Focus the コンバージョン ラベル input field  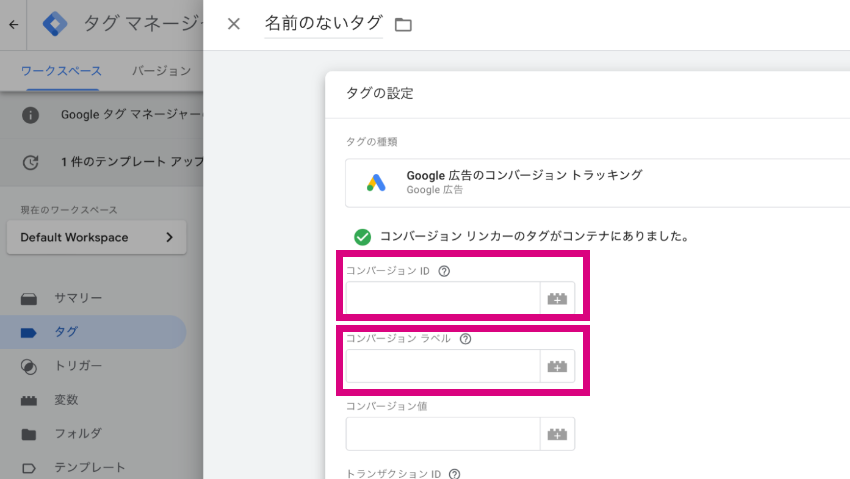click(x=443, y=366)
